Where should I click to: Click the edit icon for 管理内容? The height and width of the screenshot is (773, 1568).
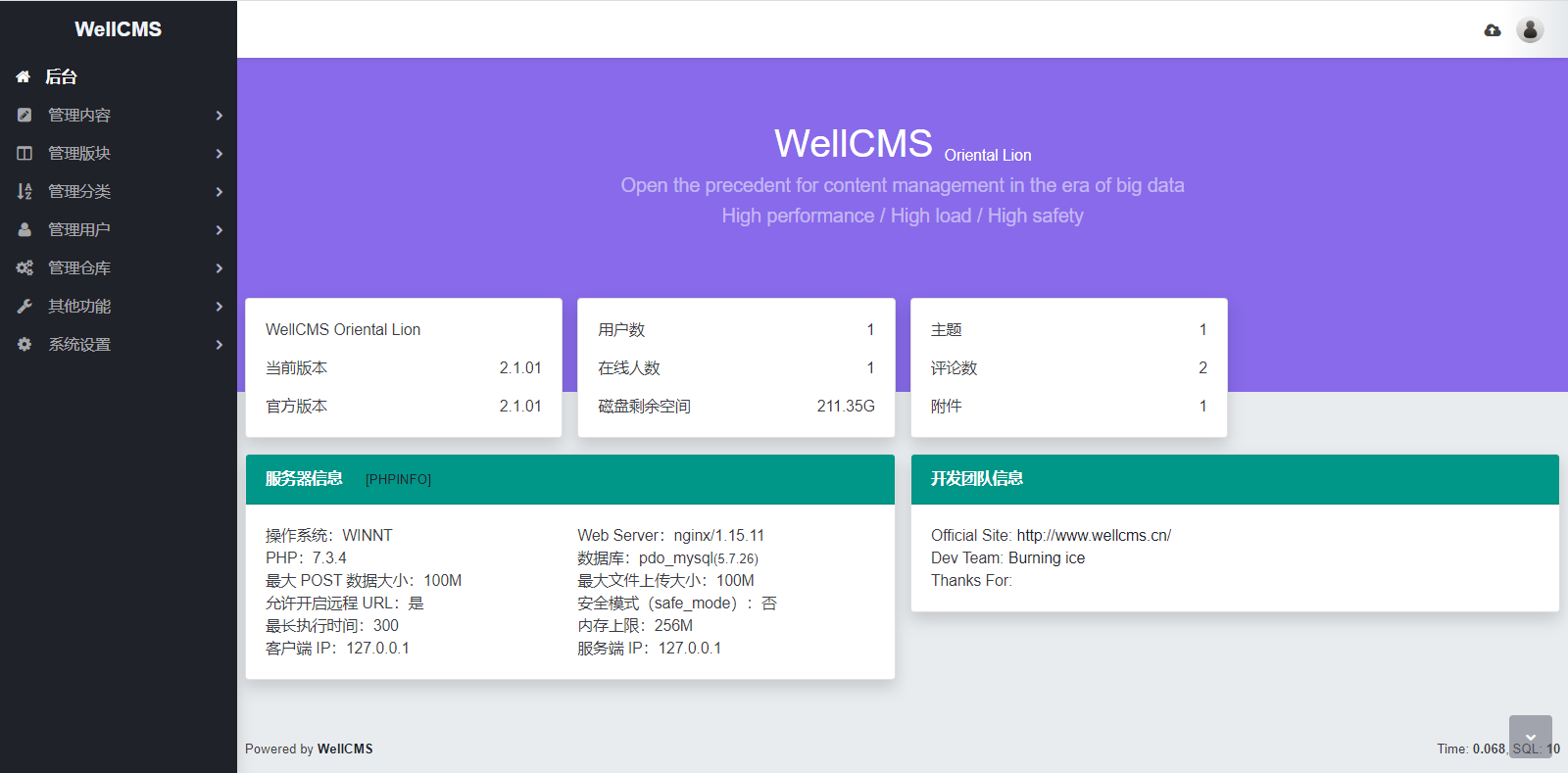coord(24,115)
